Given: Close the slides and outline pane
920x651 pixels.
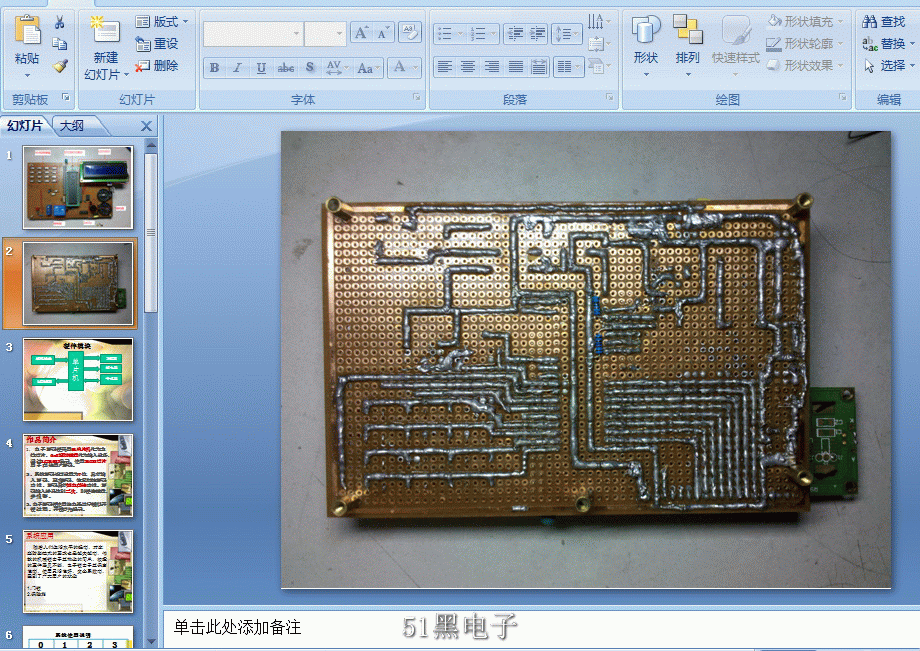Looking at the screenshot, I should [x=146, y=126].
